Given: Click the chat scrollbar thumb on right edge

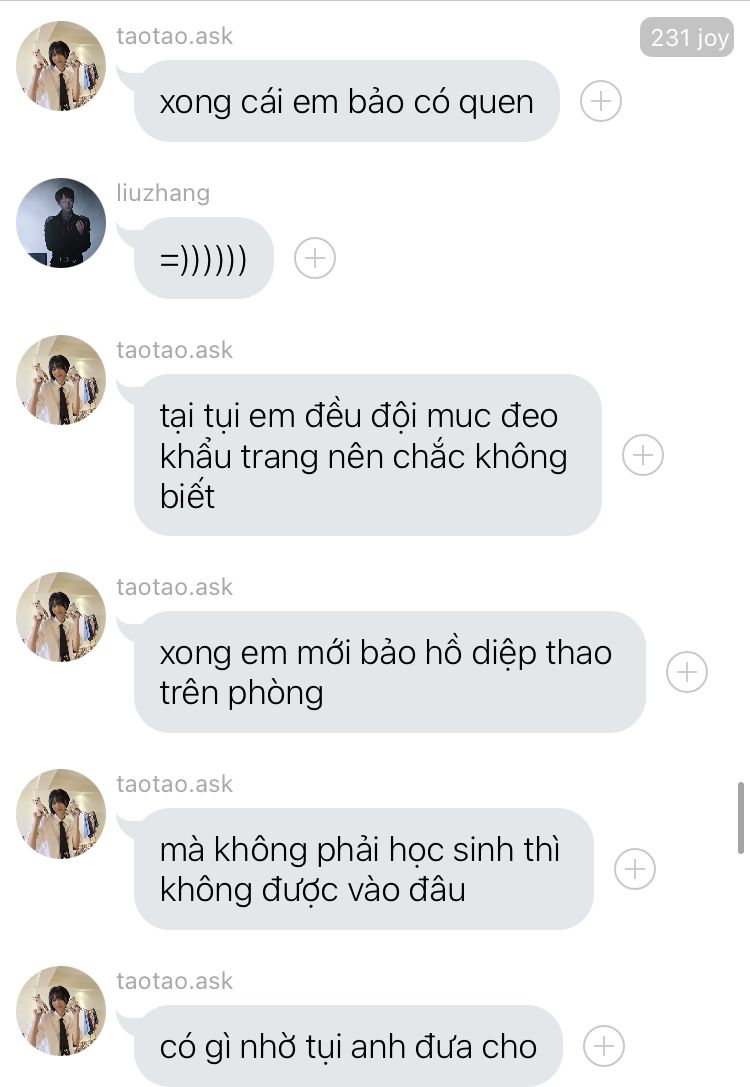Looking at the screenshot, I should (740, 817).
